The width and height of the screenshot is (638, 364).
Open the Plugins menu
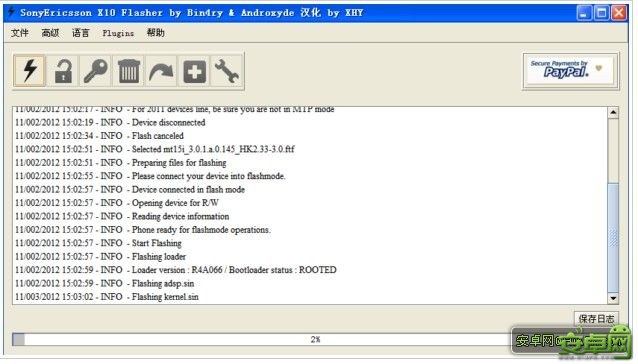point(118,33)
